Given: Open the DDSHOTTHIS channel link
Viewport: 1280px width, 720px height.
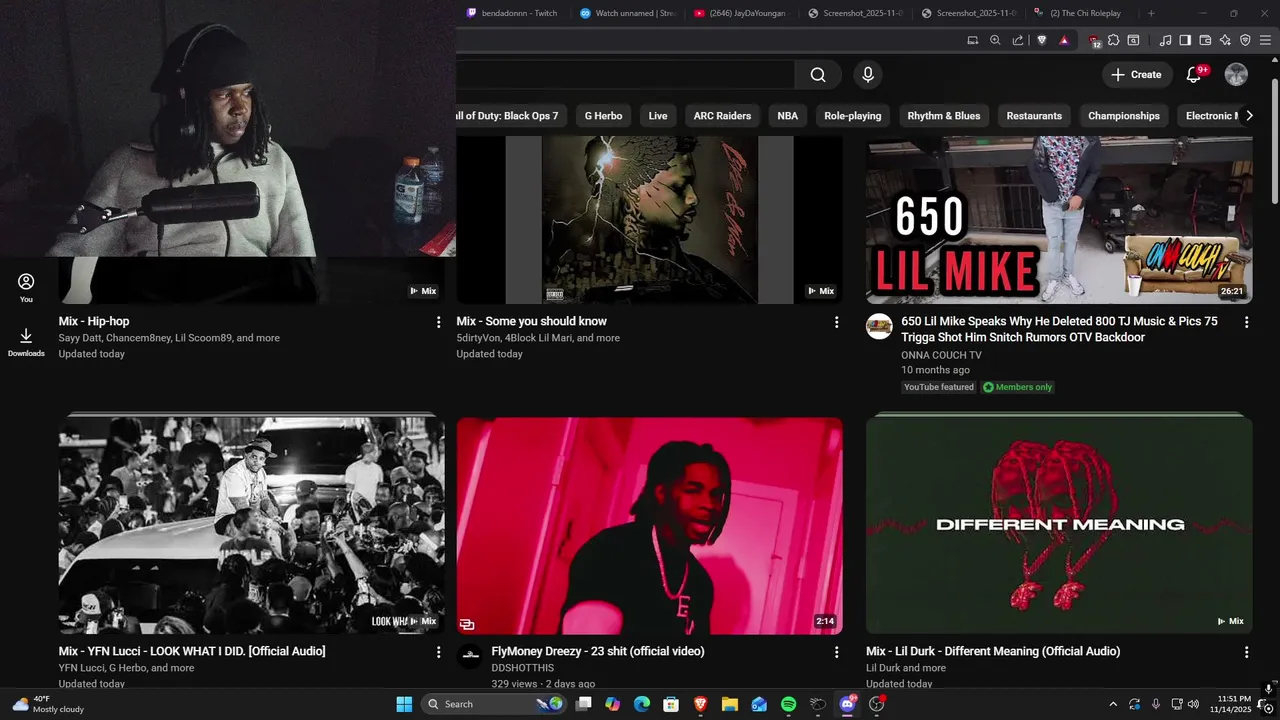Looking at the screenshot, I should 522,668.
